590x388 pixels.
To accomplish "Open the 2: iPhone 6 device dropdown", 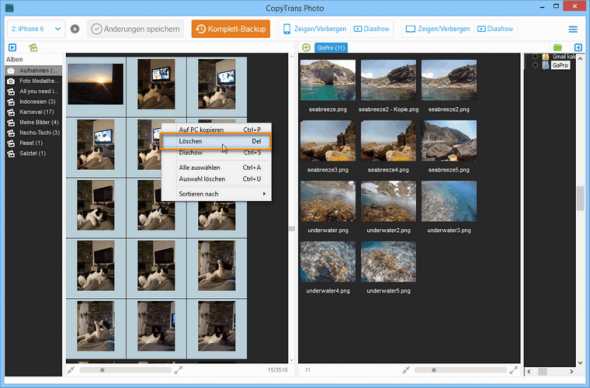I will (x=36, y=29).
